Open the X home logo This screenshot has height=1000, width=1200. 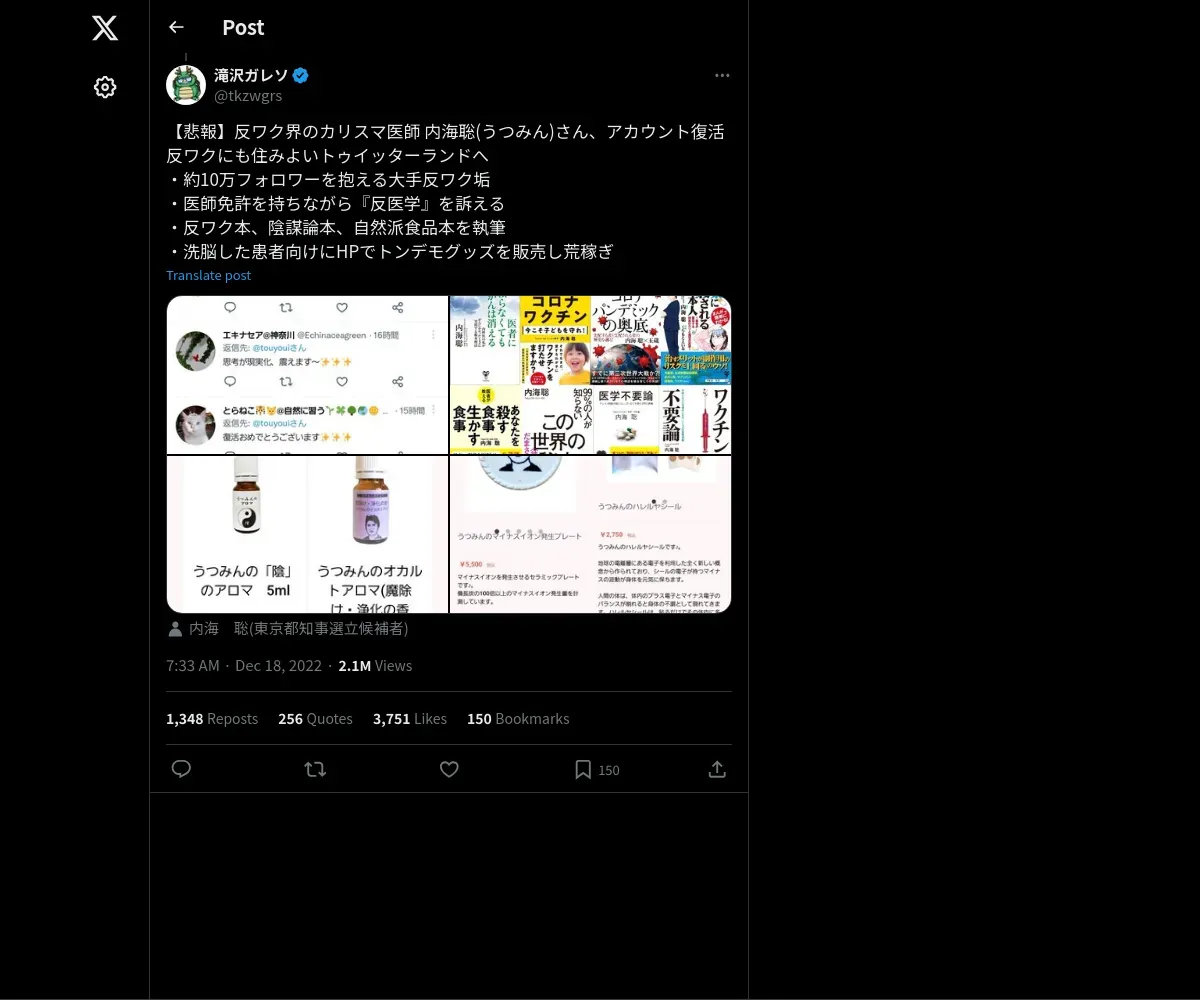pos(105,28)
